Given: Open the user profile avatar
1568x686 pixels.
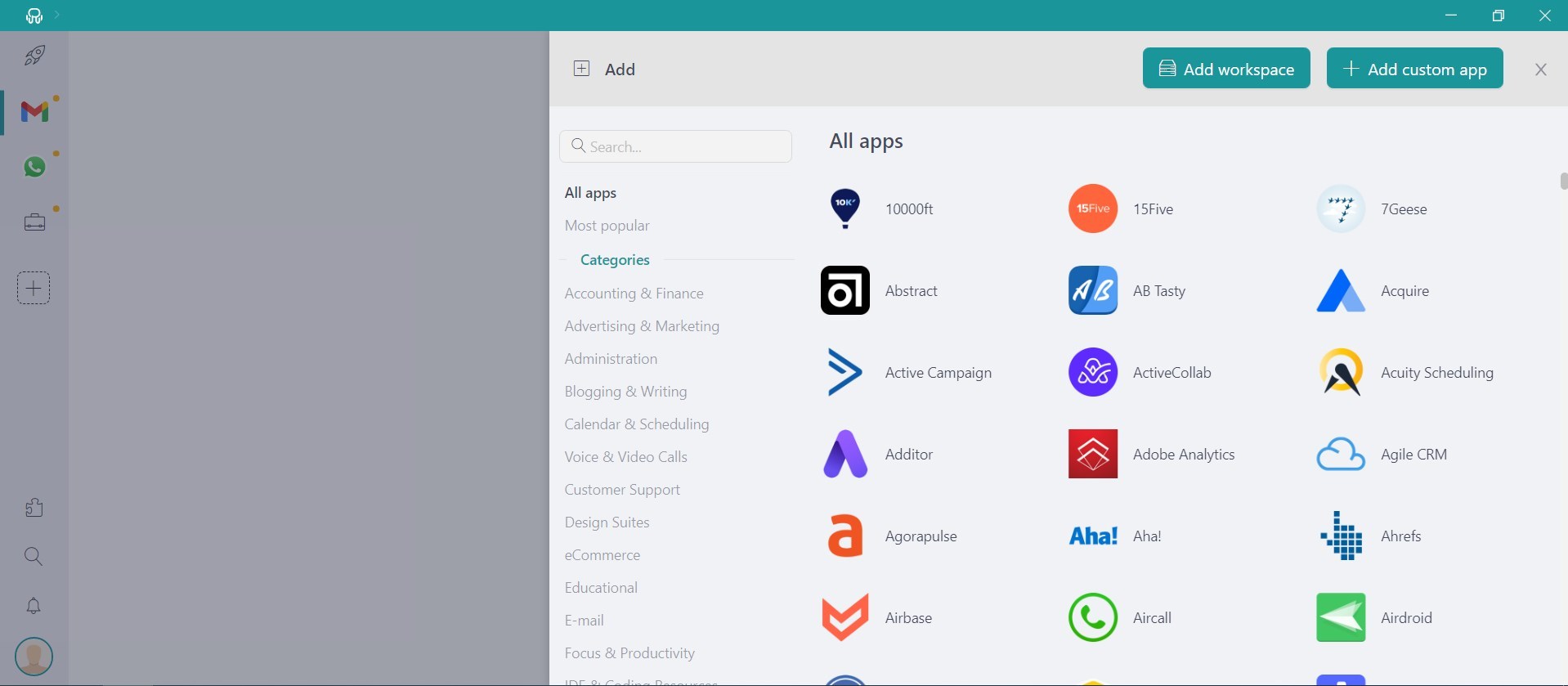Looking at the screenshot, I should click(34, 657).
